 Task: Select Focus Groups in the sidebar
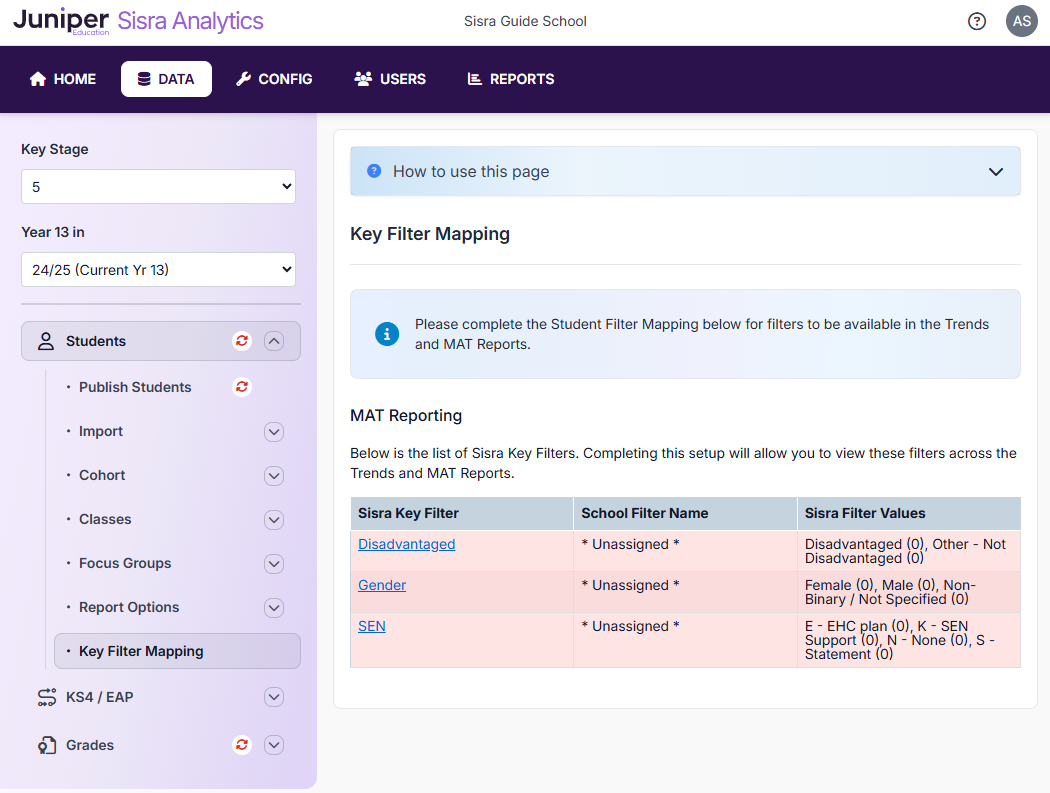(125, 563)
